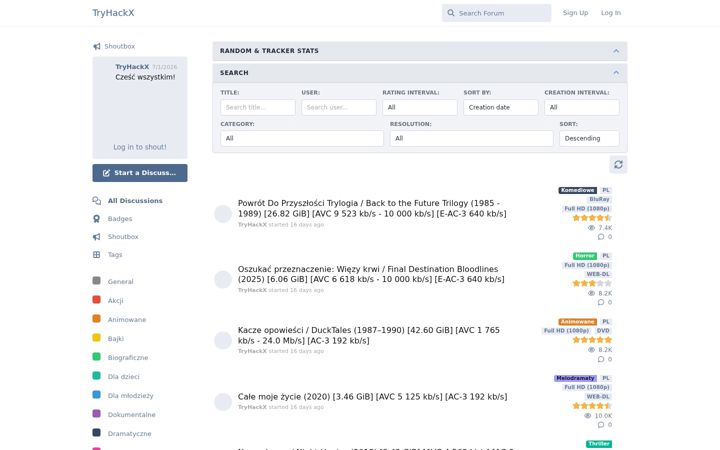The width and height of the screenshot is (720, 450).
Task: Click the comment icon for Całe moje życie
Action: (x=601, y=425)
